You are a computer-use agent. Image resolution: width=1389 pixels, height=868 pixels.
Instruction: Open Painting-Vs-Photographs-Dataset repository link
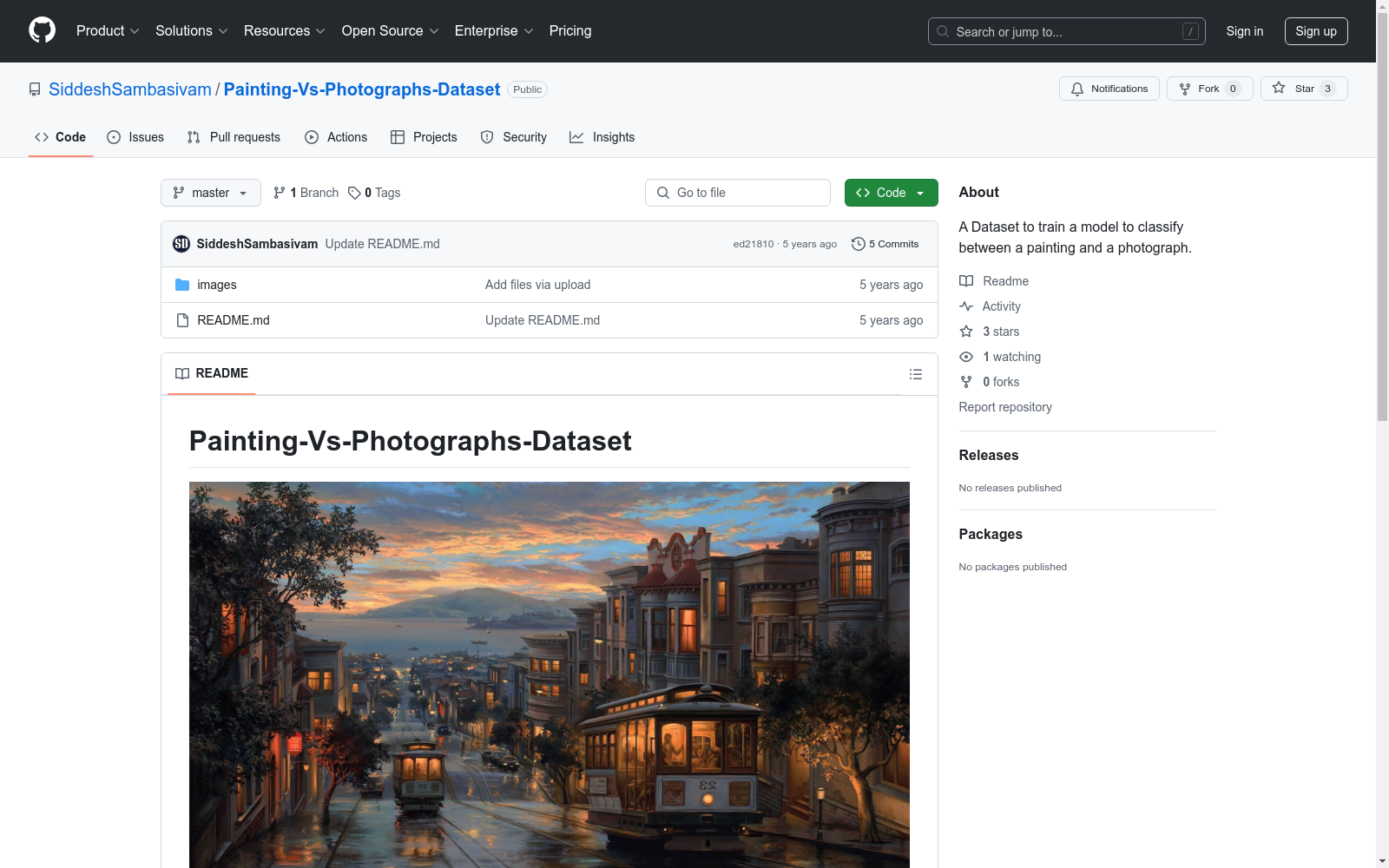(362, 89)
